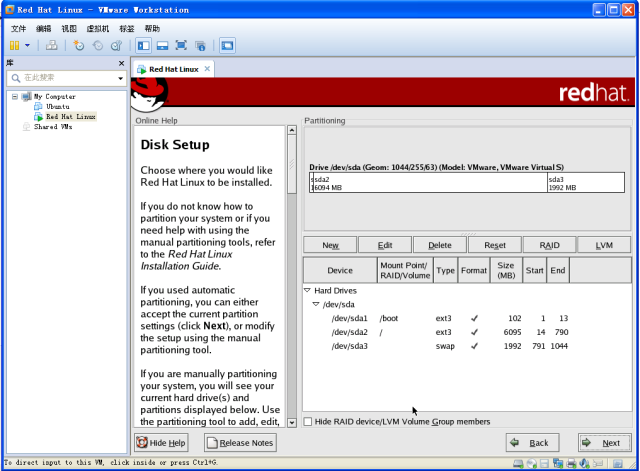Open the 编辑 menu
The height and width of the screenshot is (471, 640).
click(44, 29)
